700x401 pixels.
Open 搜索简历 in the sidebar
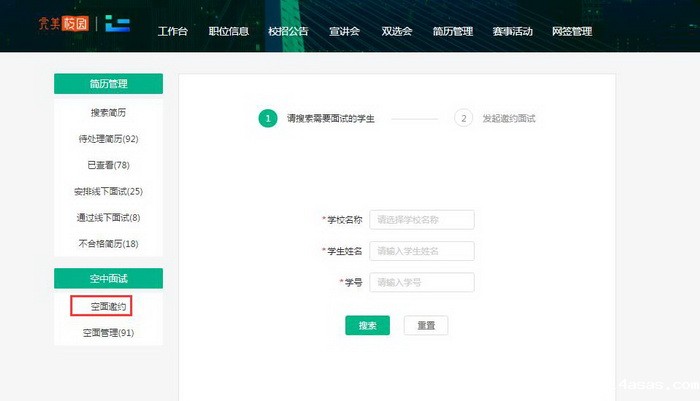pyautogui.click(x=108, y=113)
